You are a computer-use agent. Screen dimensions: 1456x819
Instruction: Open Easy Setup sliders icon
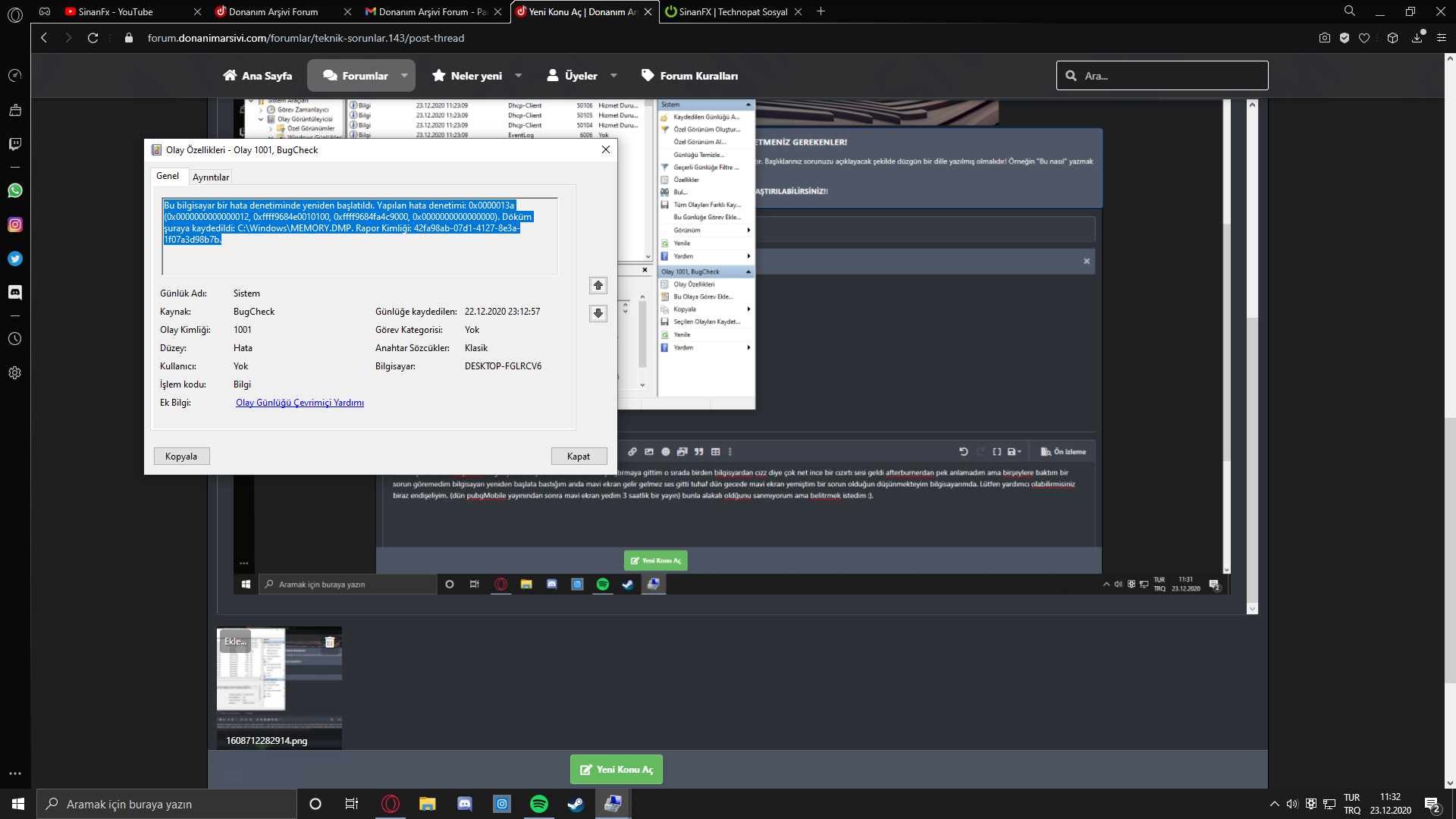[x=1442, y=38]
